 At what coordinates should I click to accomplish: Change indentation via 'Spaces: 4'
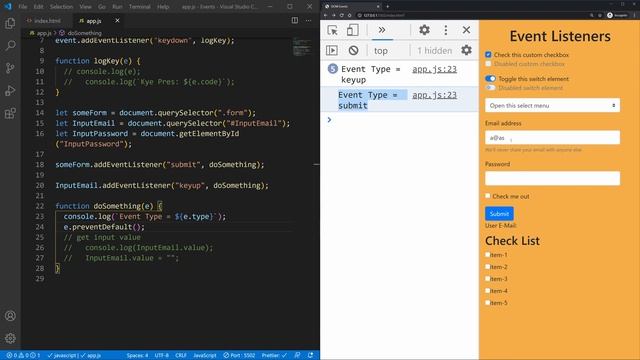coord(137,355)
